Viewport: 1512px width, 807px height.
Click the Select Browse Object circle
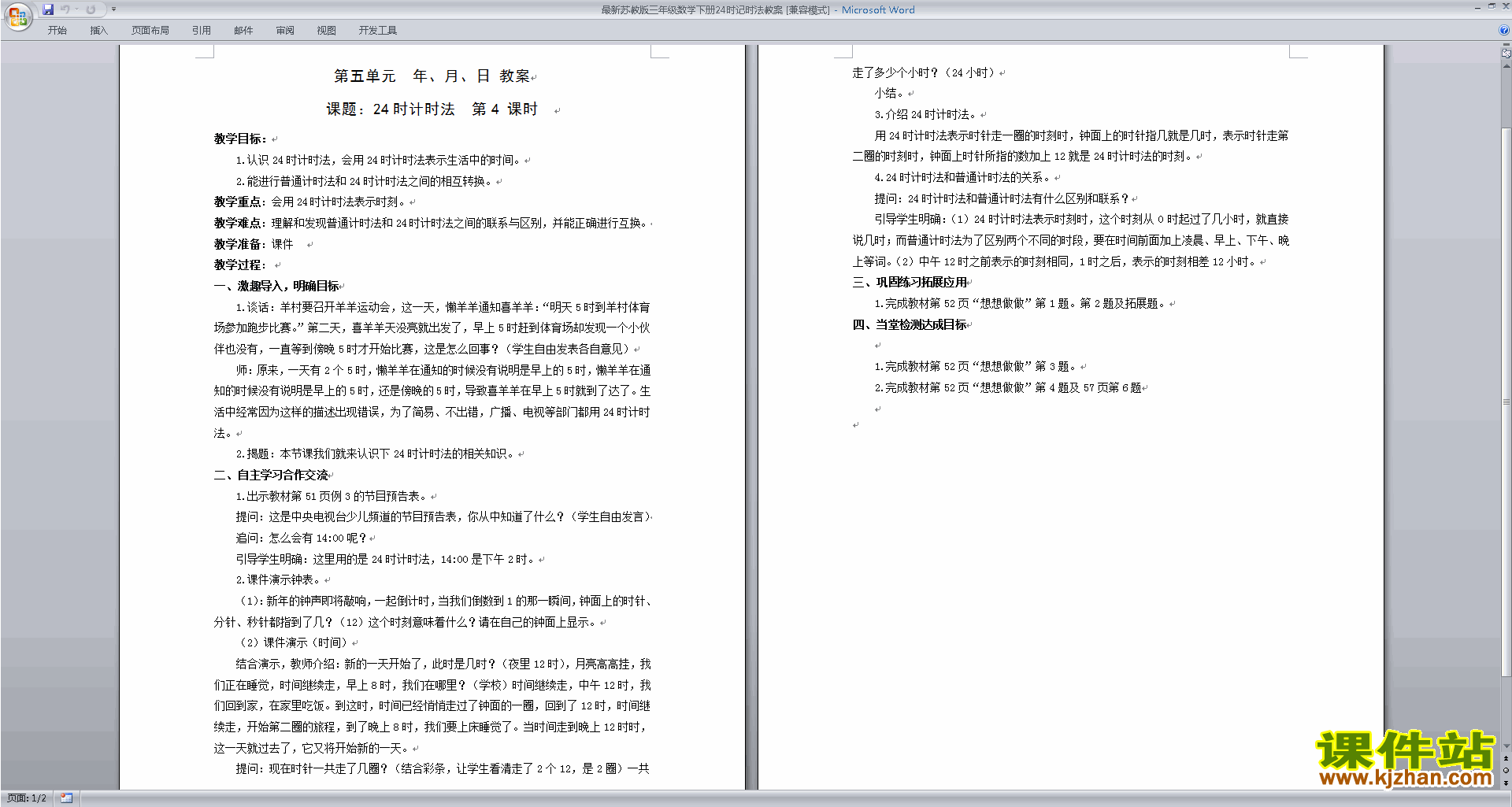point(1506,770)
